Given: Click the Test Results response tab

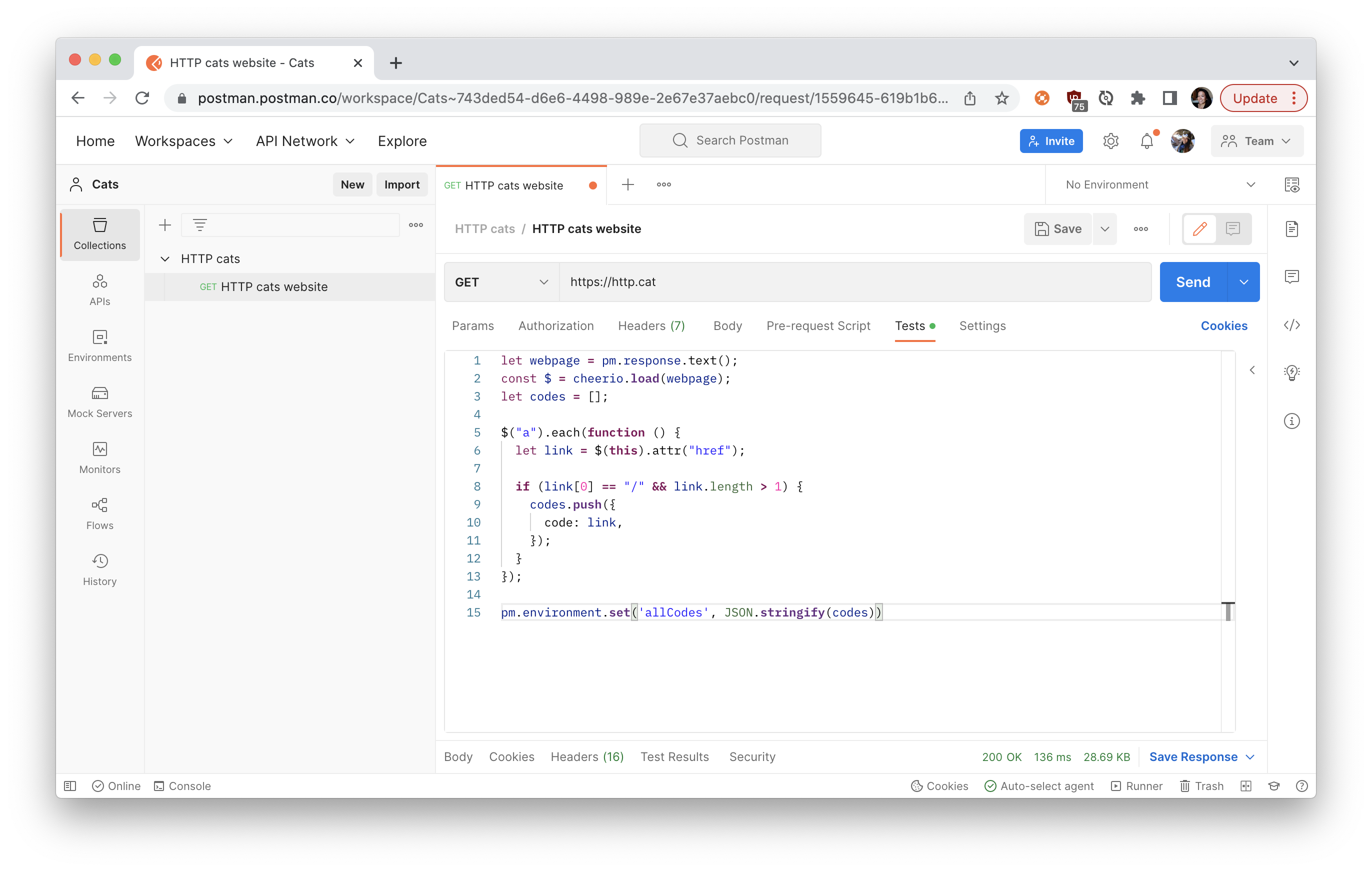Looking at the screenshot, I should point(676,756).
